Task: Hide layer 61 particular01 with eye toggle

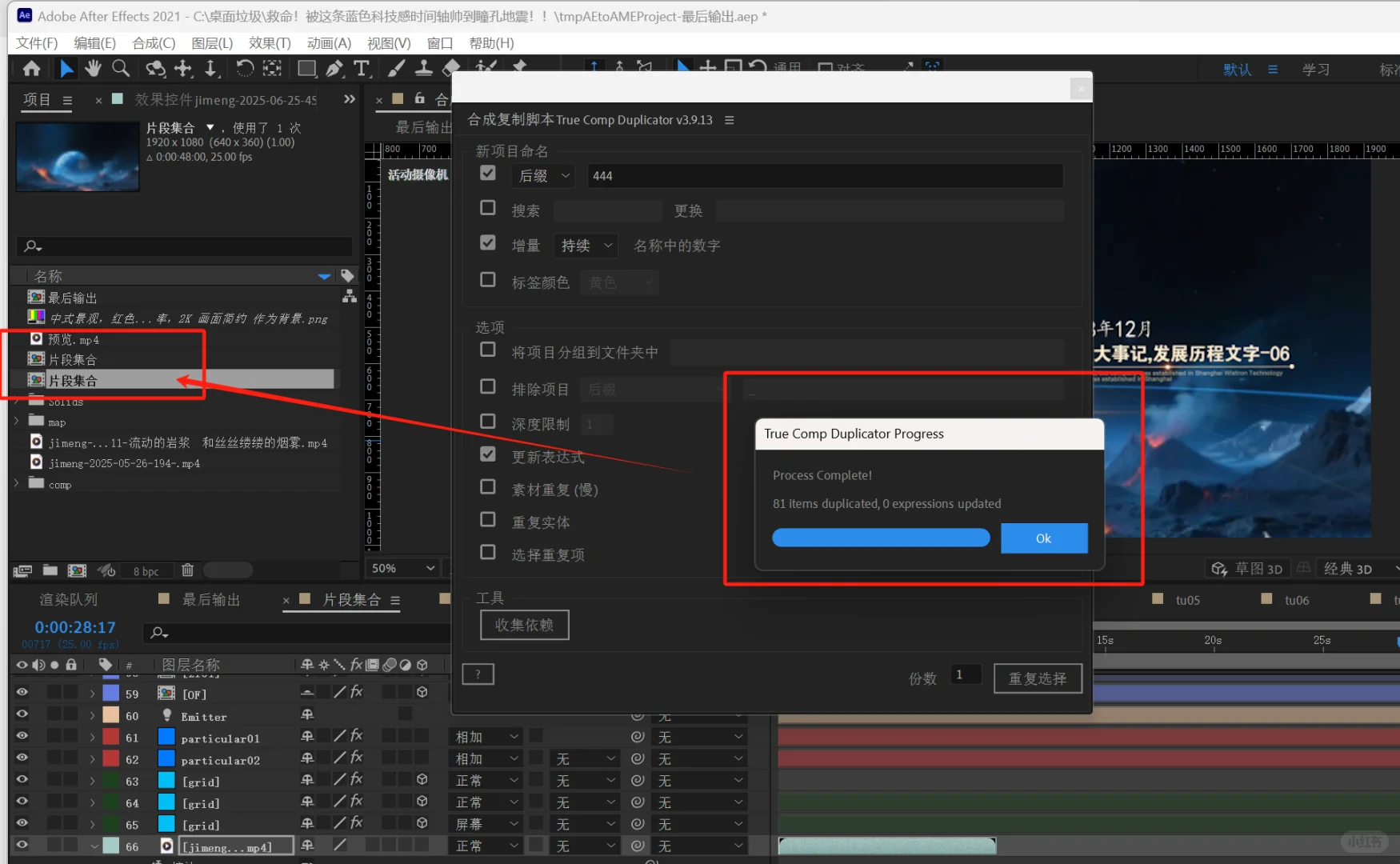Action: [22, 736]
